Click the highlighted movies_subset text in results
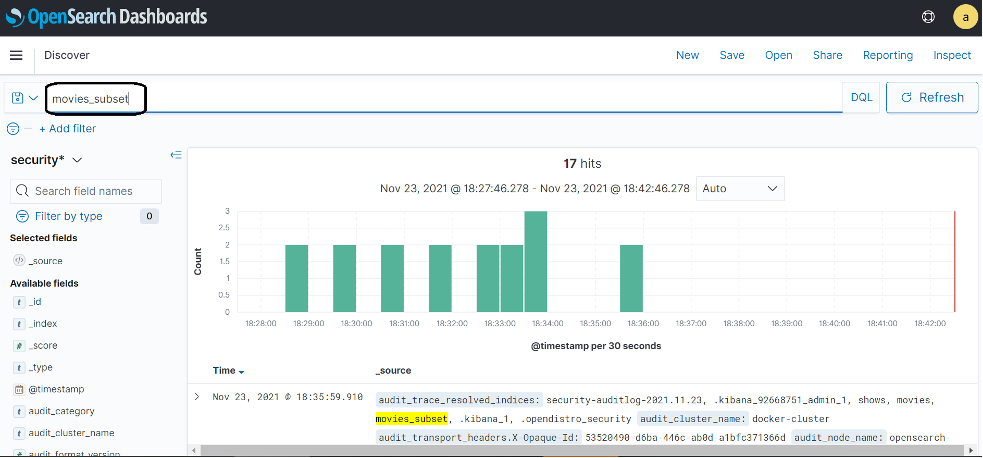Image resolution: width=983 pixels, height=458 pixels. pyautogui.click(x=411, y=419)
